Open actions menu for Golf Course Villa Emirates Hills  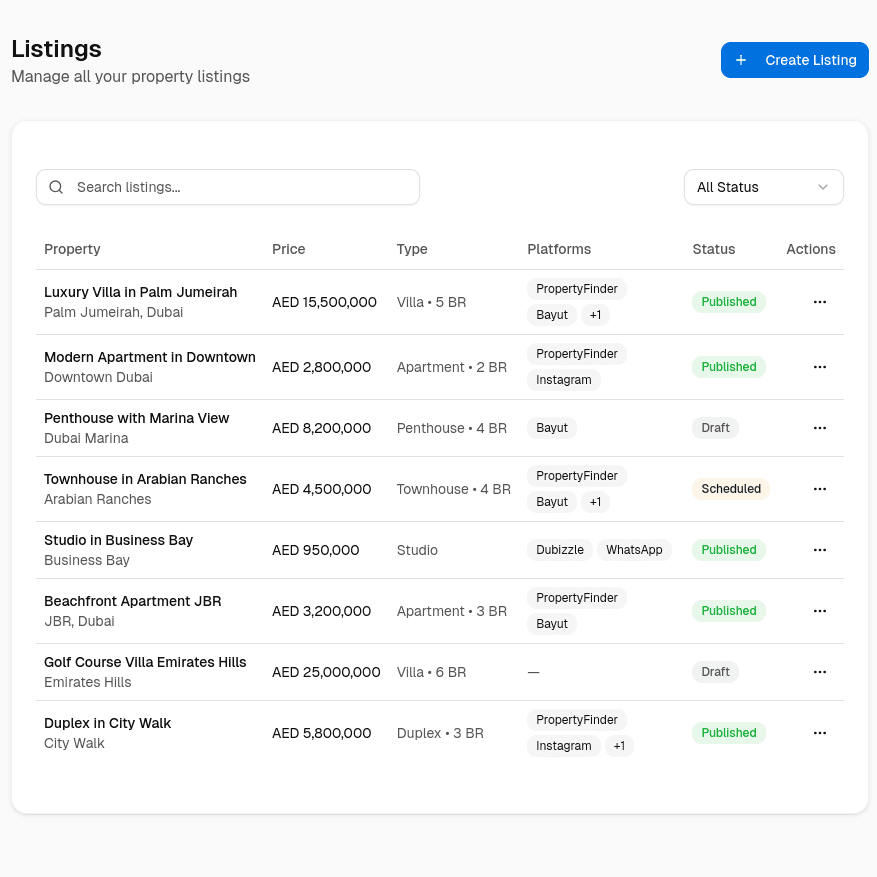point(819,672)
